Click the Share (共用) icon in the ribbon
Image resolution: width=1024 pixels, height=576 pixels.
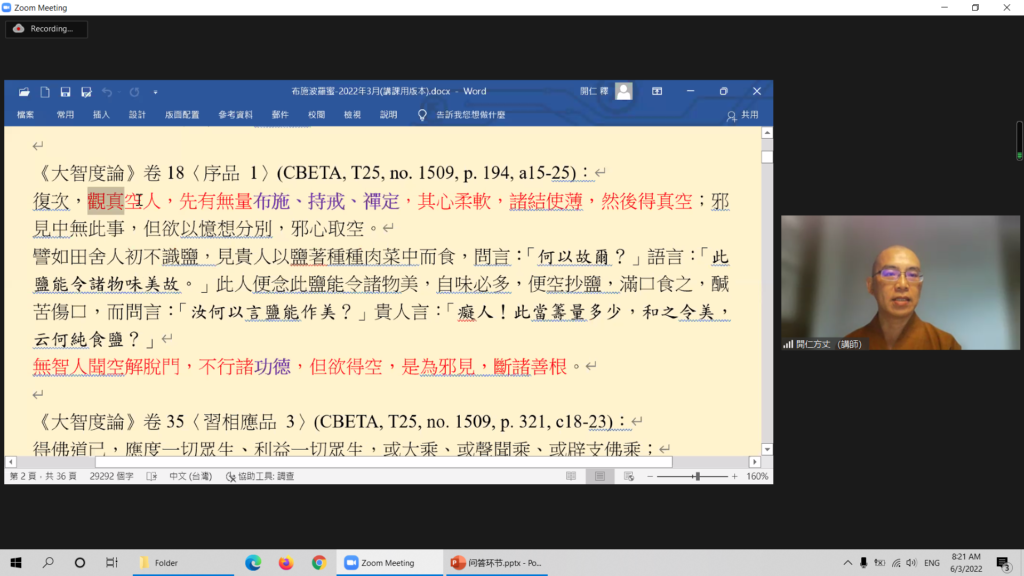tap(742, 115)
